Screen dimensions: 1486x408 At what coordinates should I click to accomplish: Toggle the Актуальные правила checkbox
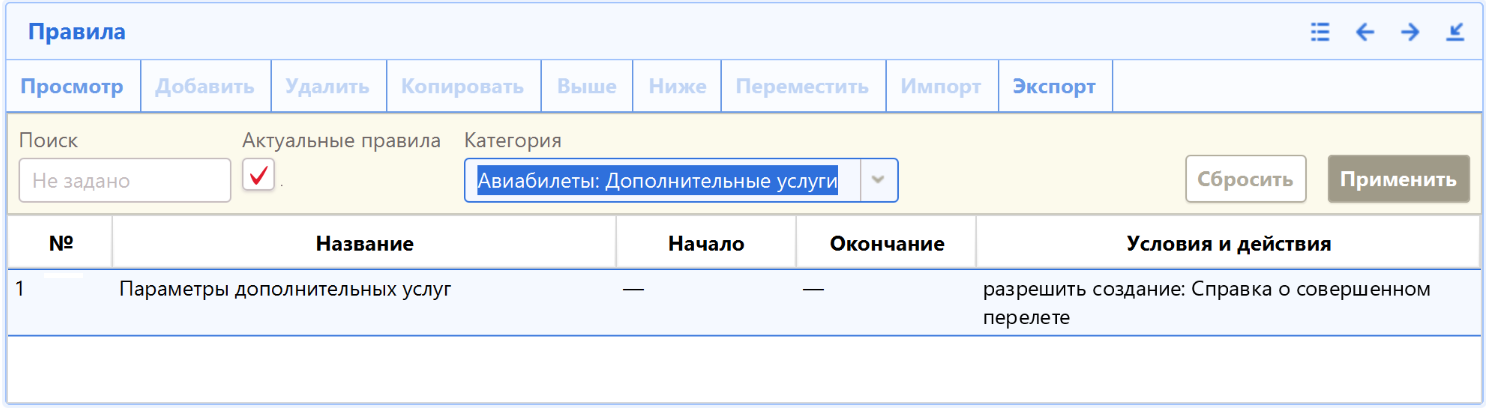click(x=258, y=176)
